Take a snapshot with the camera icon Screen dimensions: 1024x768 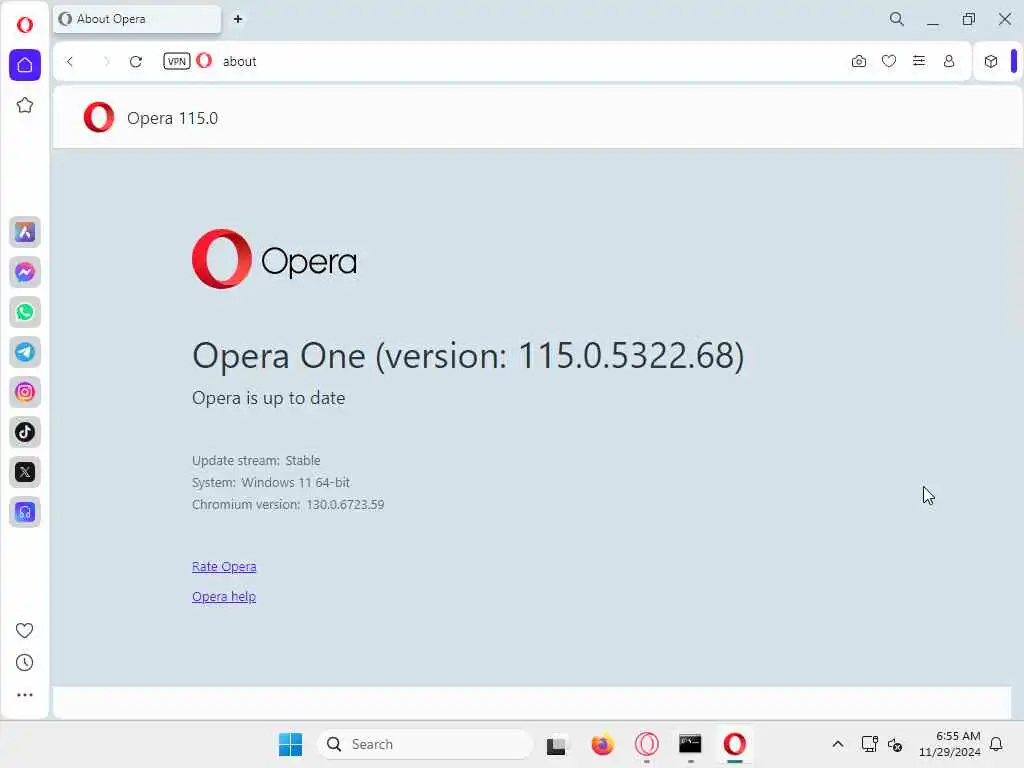point(859,61)
